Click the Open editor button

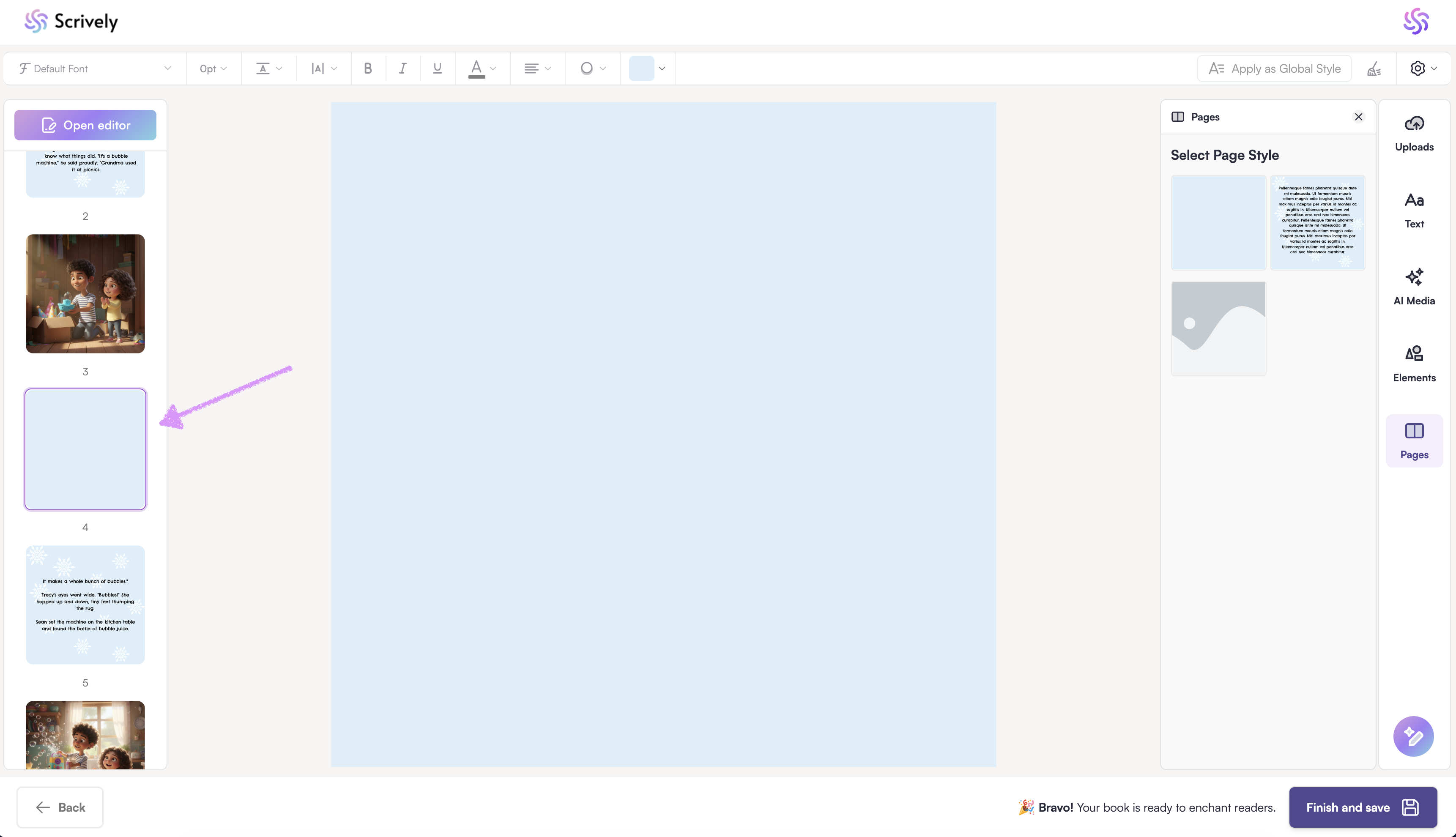(85, 125)
